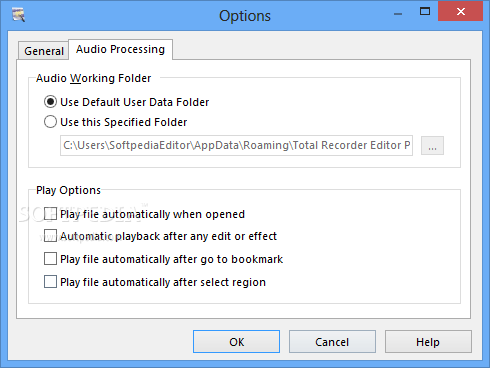
Task: Maximize the Options window
Action: (x=425, y=12)
